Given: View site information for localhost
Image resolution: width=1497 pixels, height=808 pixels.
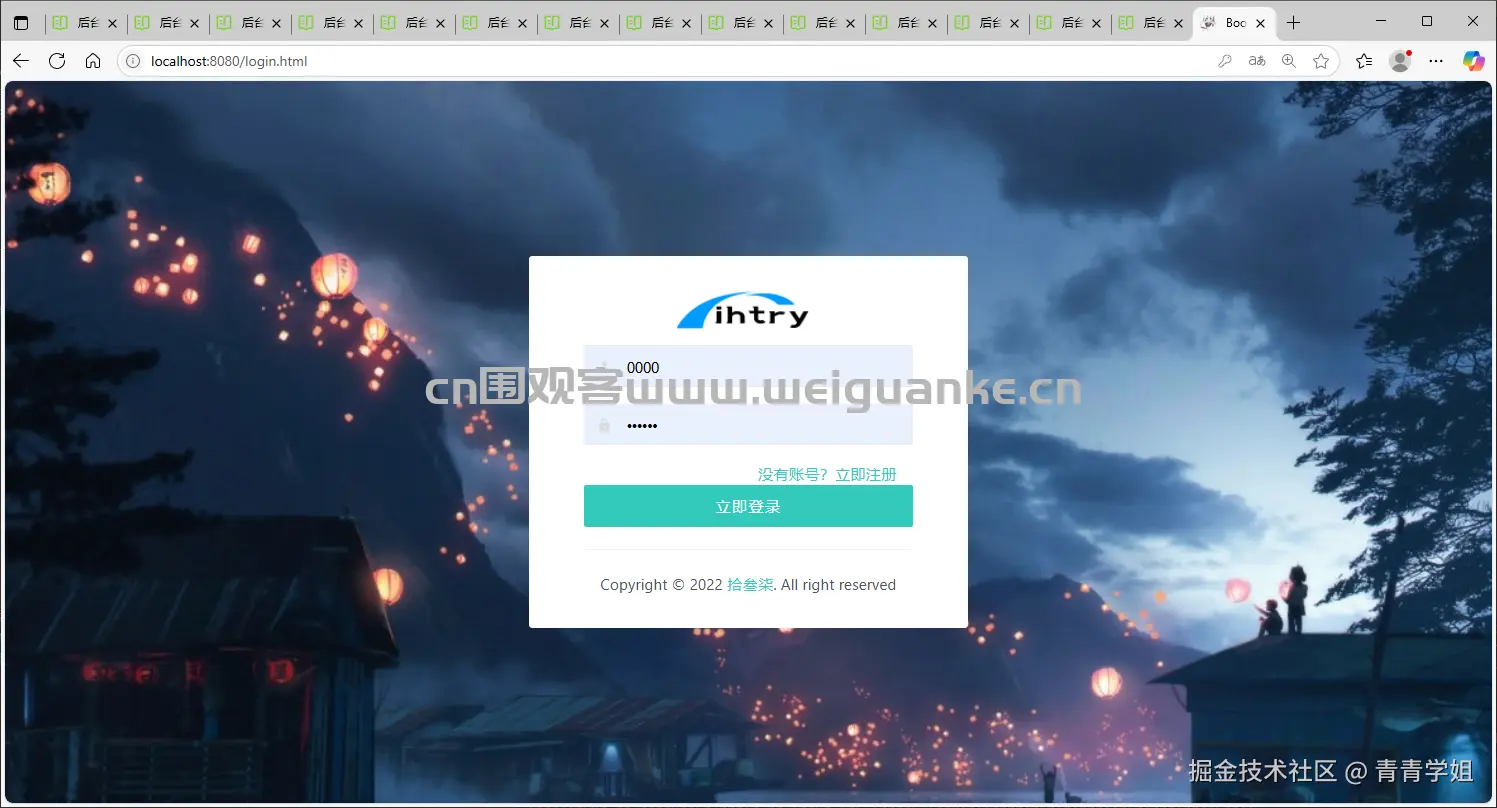Looking at the screenshot, I should tap(133, 61).
